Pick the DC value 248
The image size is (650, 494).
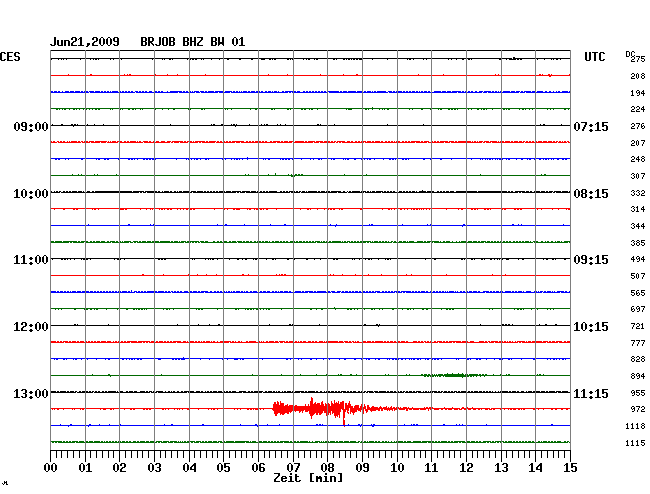[638, 160]
